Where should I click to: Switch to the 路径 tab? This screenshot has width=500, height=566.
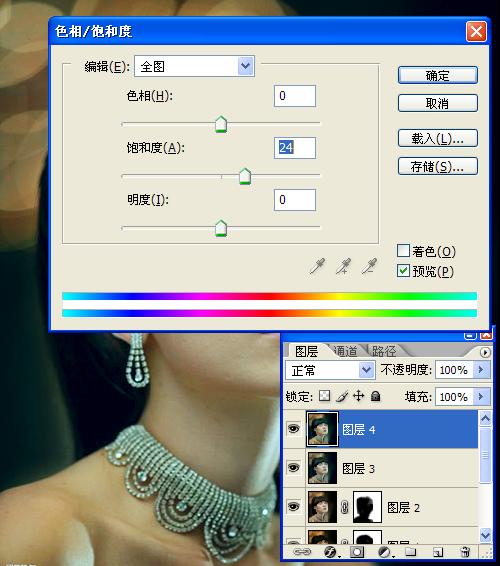[384, 351]
